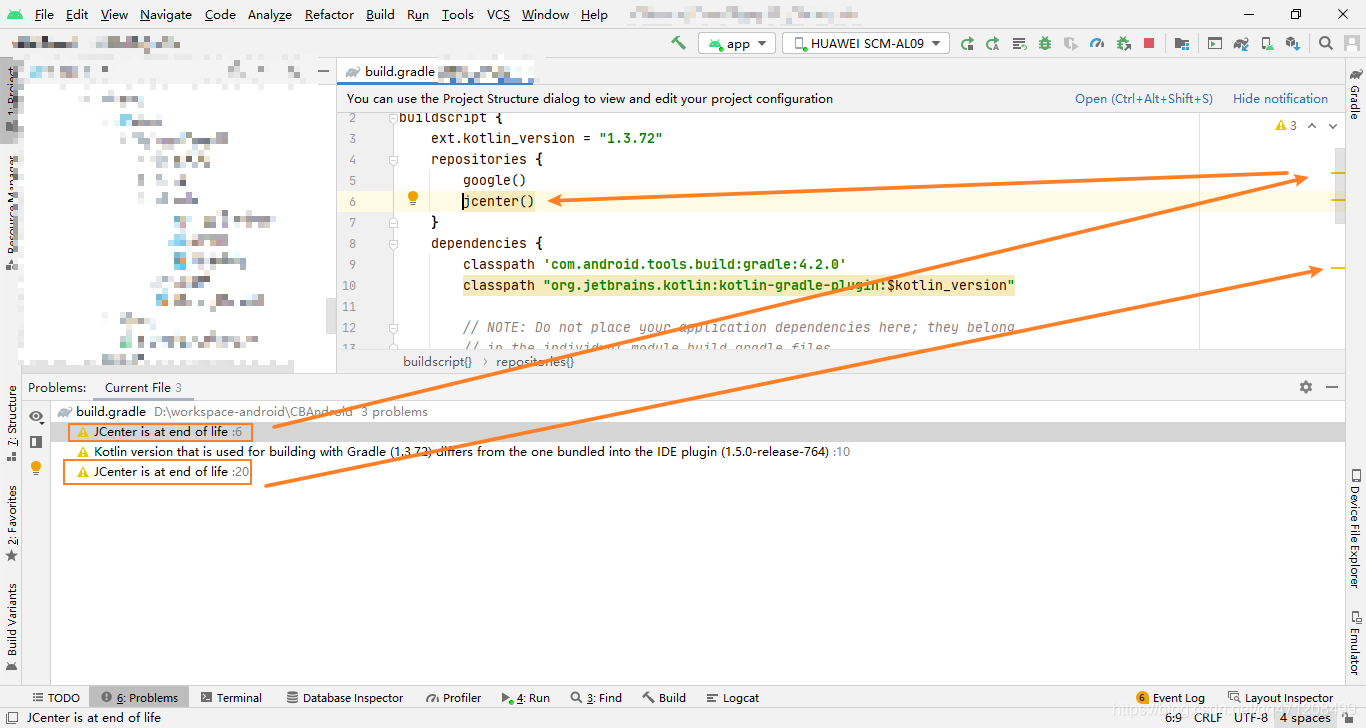Image resolution: width=1366 pixels, height=728 pixels.
Task: Select the Current File problems tab
Action: (x=143, y=387)
